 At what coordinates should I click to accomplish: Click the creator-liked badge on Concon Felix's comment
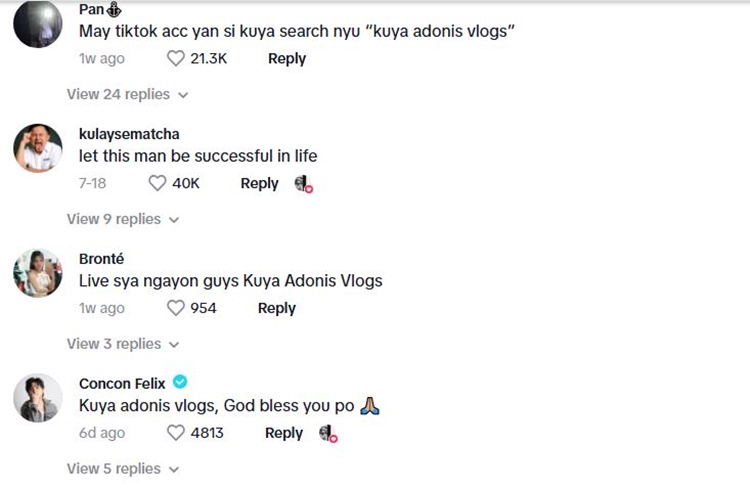click(328, 433)
